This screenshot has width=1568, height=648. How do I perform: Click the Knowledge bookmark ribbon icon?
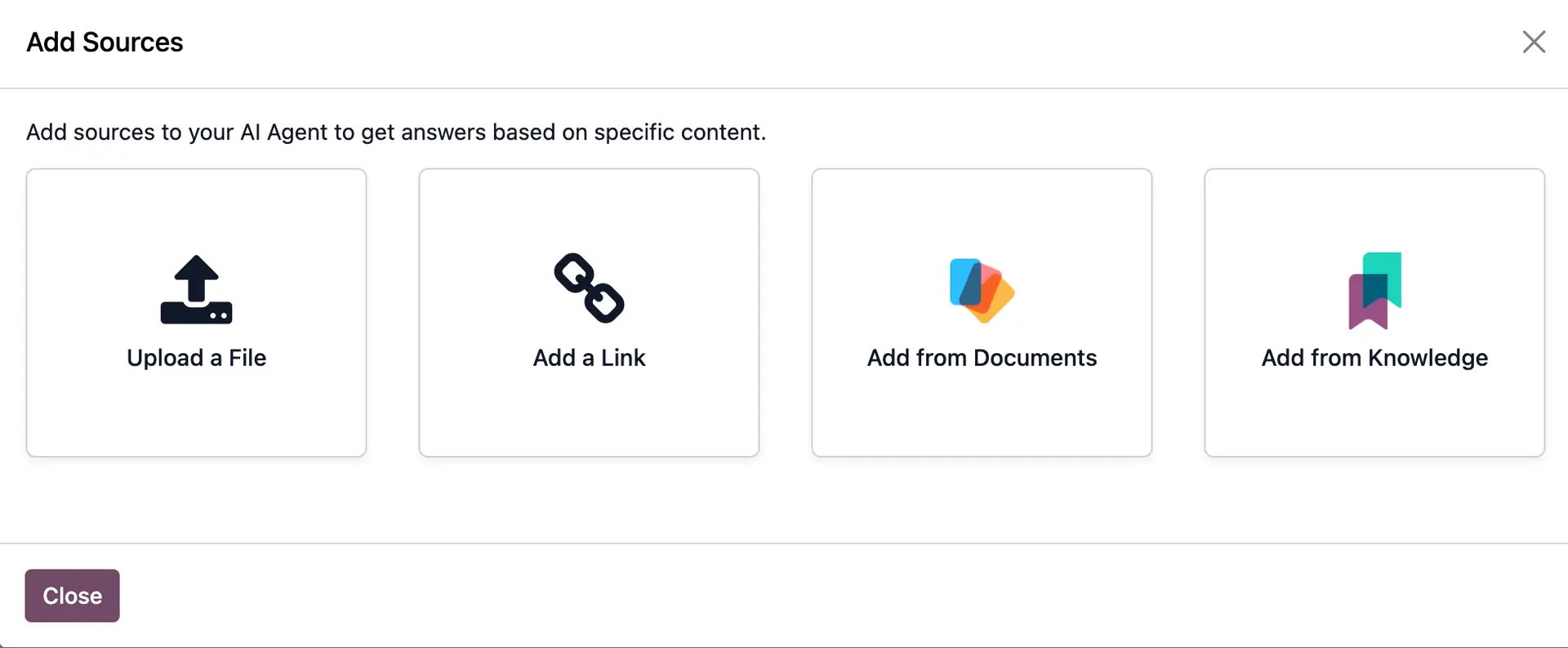click(1374, 290)
